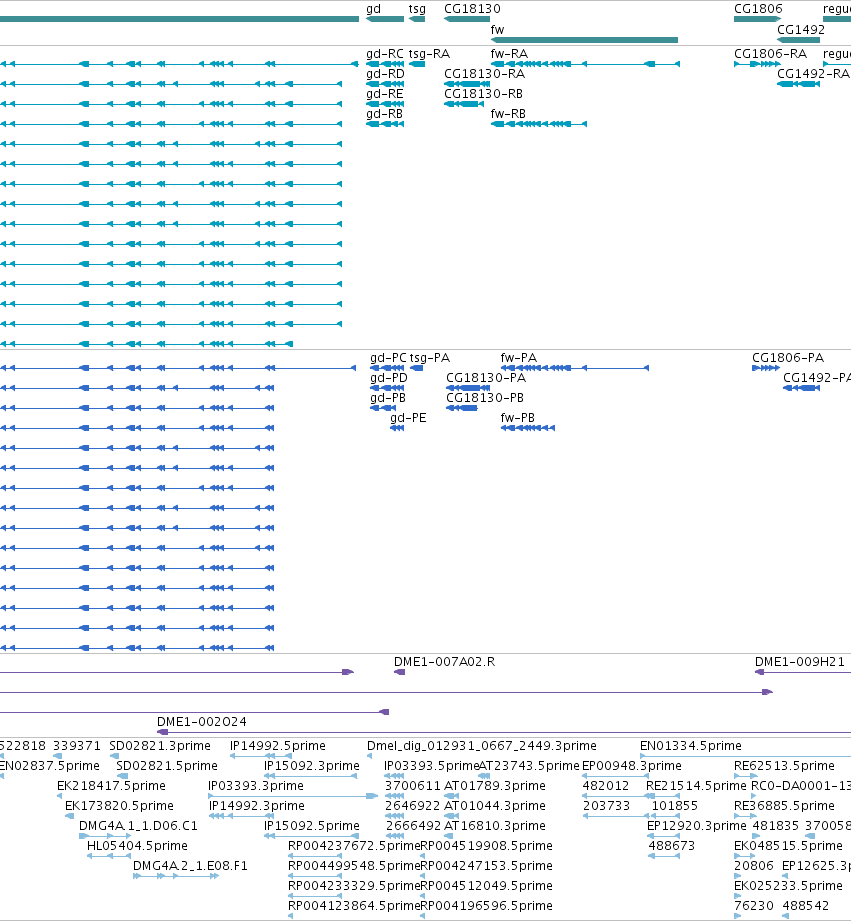This screenshot has width=851, height=921.
Task: Select the gd-PC protein feature
Action: pyautogui.click(x=387, y=368)
